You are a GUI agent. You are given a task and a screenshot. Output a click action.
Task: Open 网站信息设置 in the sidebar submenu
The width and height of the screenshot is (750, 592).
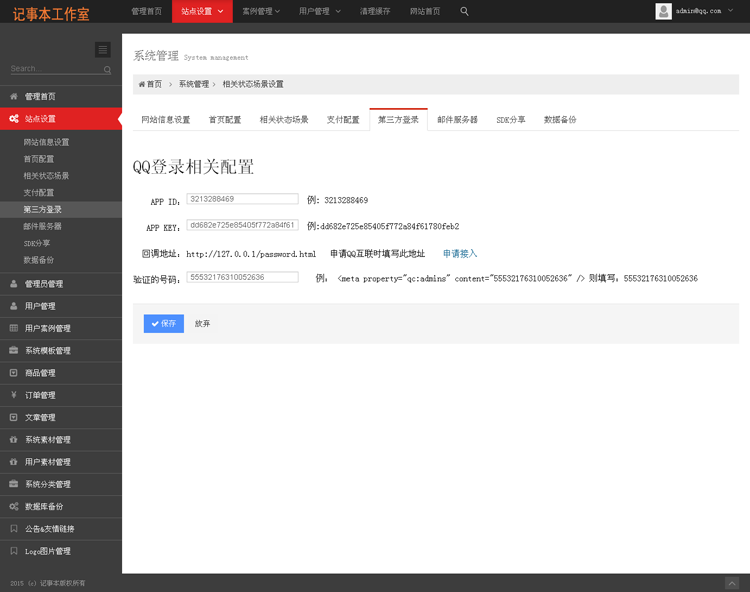(x=46, y=142)
